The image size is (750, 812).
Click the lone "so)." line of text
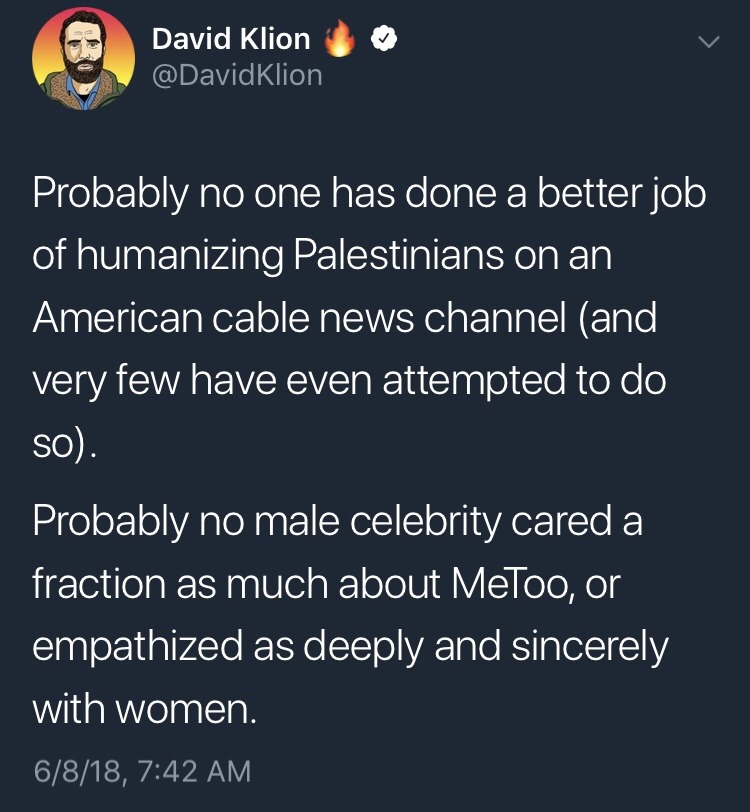click(x=65, y=443)
